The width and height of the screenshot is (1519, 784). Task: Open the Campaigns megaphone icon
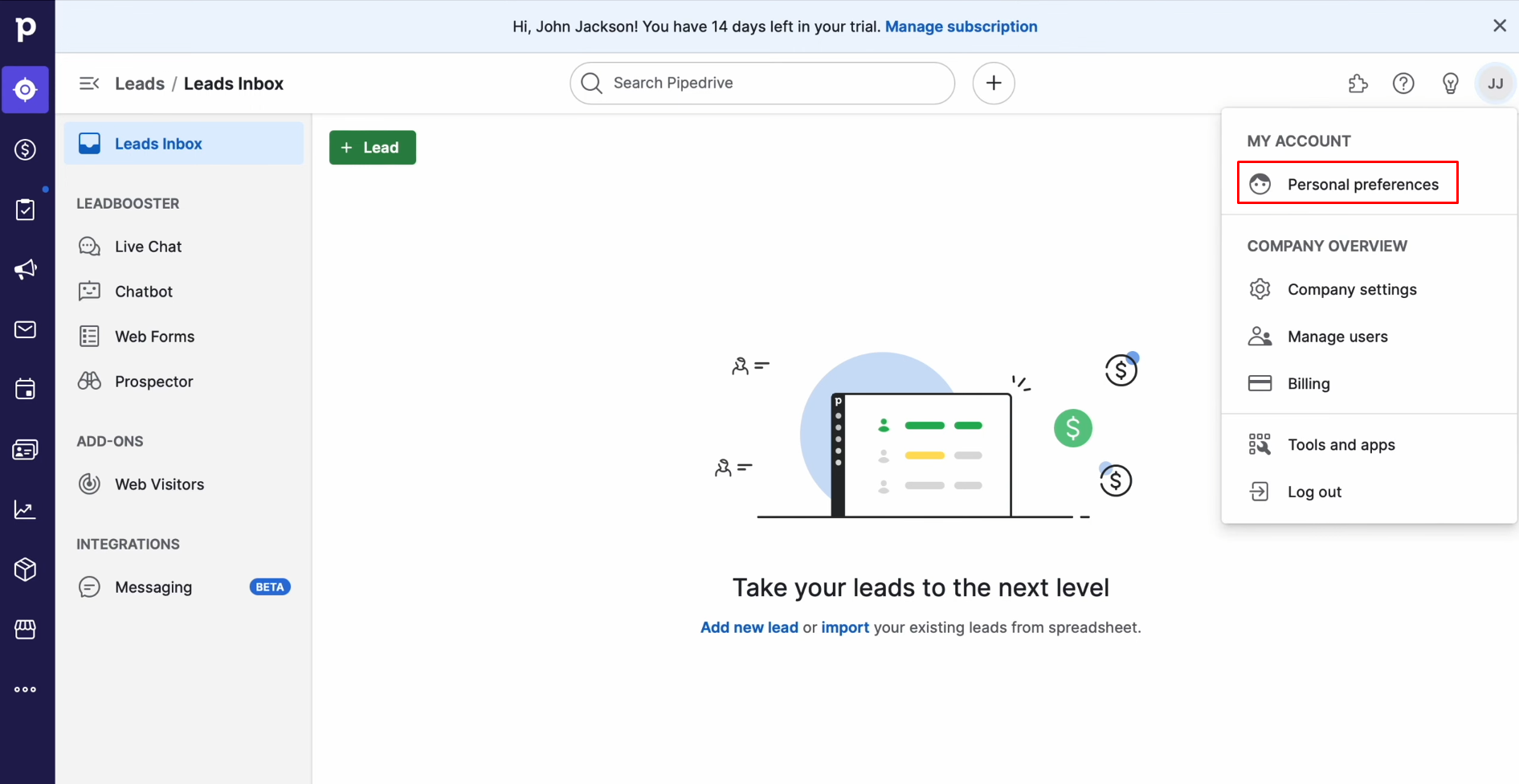[x=25, y=269]
